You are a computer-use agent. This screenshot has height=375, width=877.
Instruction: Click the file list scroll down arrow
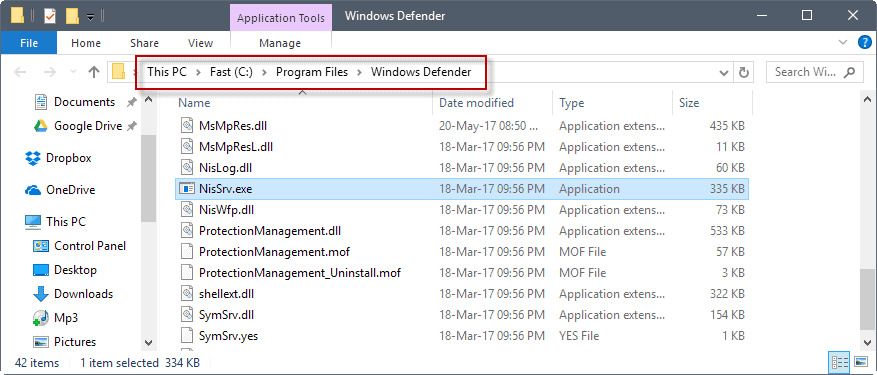pos(867,343)
